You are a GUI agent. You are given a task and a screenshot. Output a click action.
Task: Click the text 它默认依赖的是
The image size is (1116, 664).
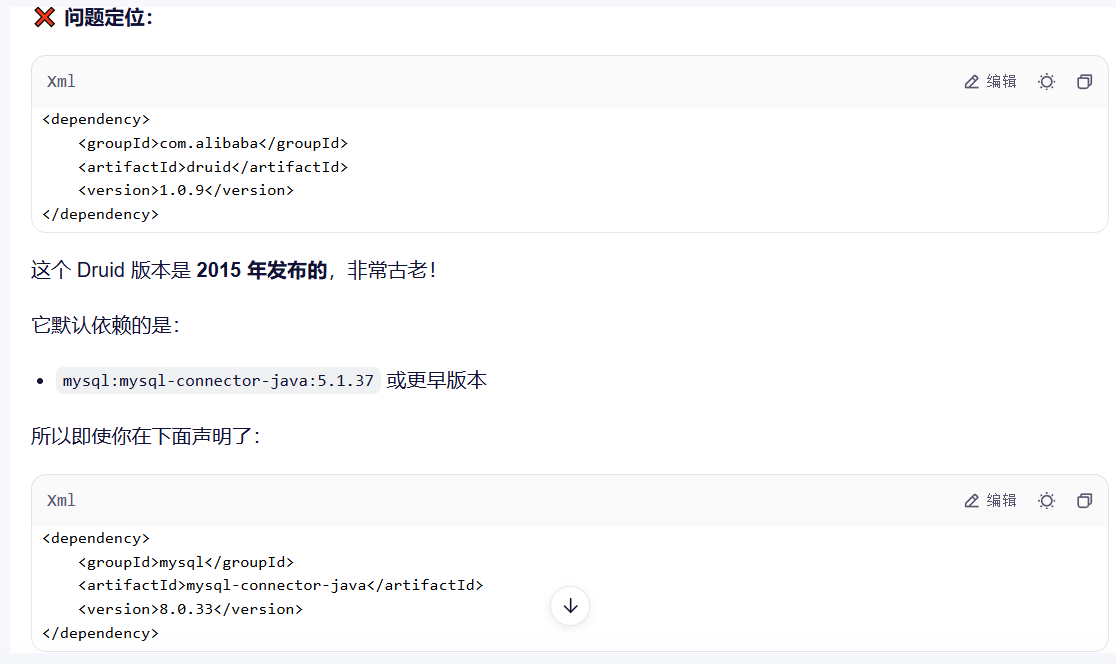tap(105, 325)
